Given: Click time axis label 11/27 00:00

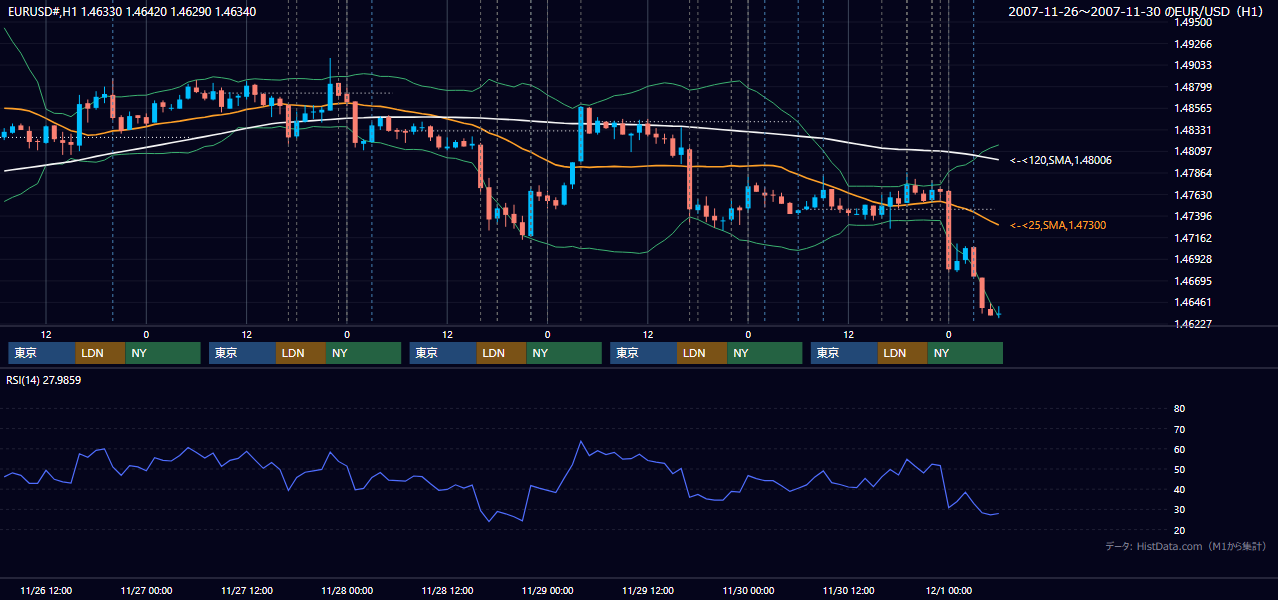Looking at the screenshot, I should (146, 590).
